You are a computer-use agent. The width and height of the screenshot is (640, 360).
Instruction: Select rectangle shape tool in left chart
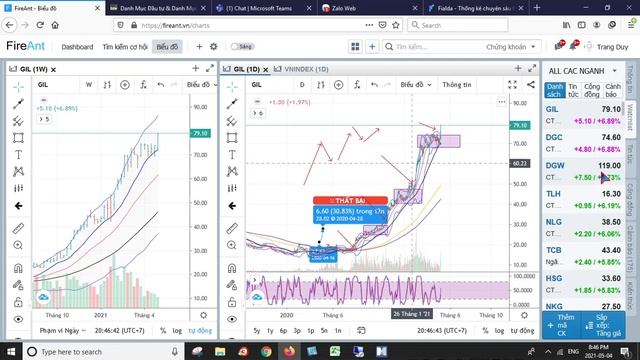pos(18,138)
